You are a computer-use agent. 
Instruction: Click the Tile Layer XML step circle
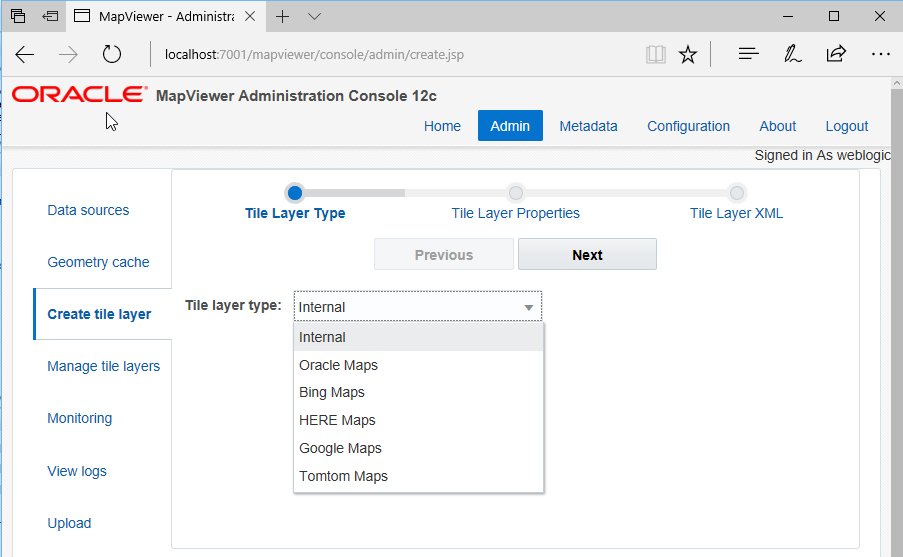736,192
